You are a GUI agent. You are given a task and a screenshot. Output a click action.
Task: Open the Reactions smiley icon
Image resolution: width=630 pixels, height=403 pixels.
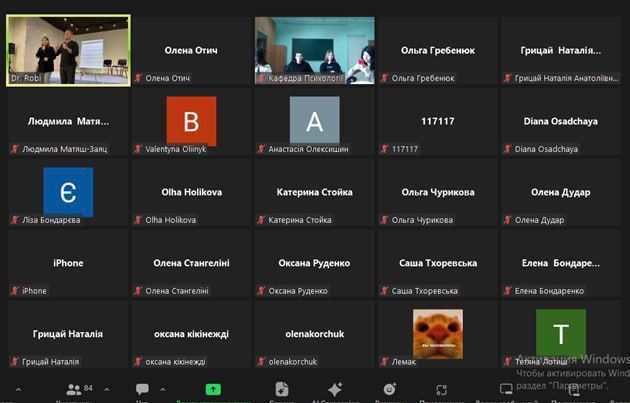tap(390, 389)
